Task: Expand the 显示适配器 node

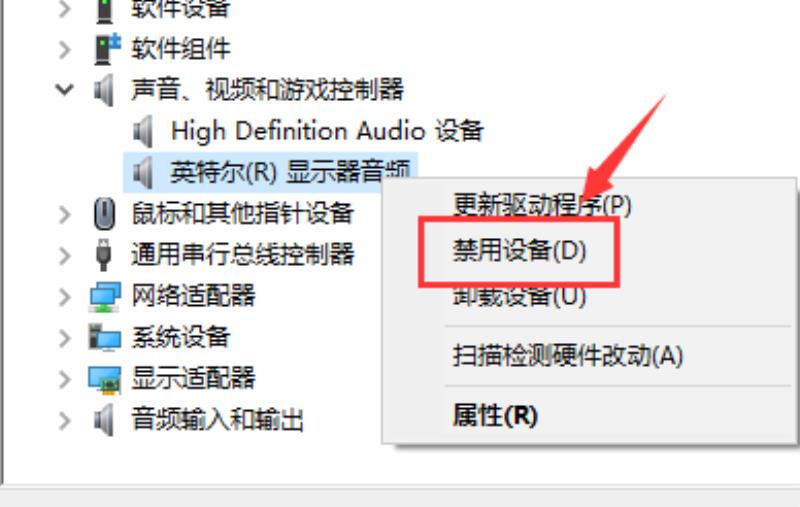Action: click(65, 379)
